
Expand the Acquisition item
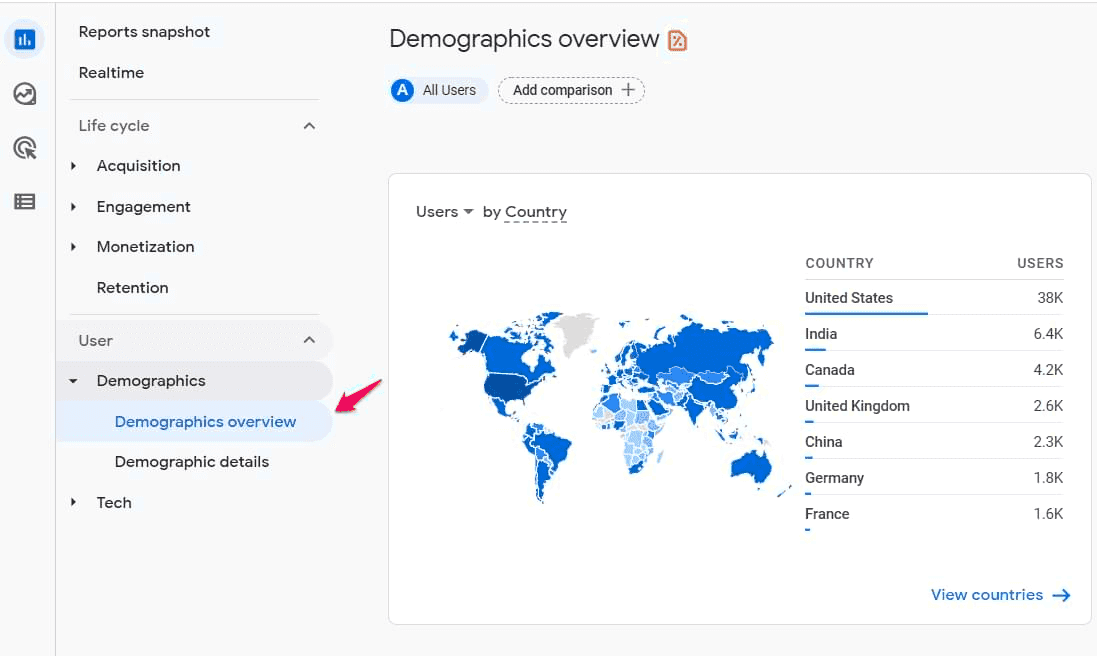click(x=72, y=166)
